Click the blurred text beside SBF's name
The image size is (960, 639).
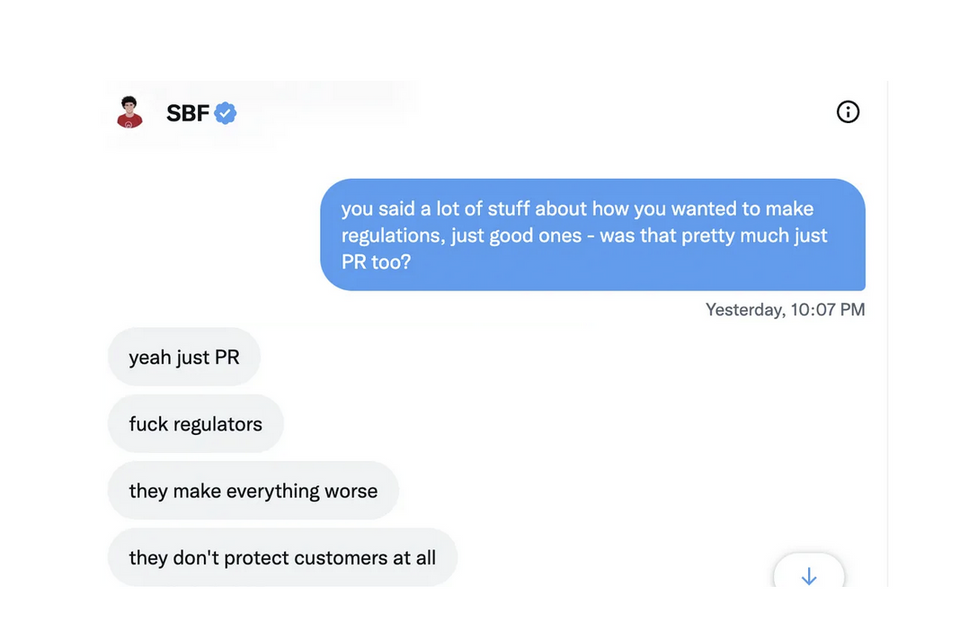point(330,105)
